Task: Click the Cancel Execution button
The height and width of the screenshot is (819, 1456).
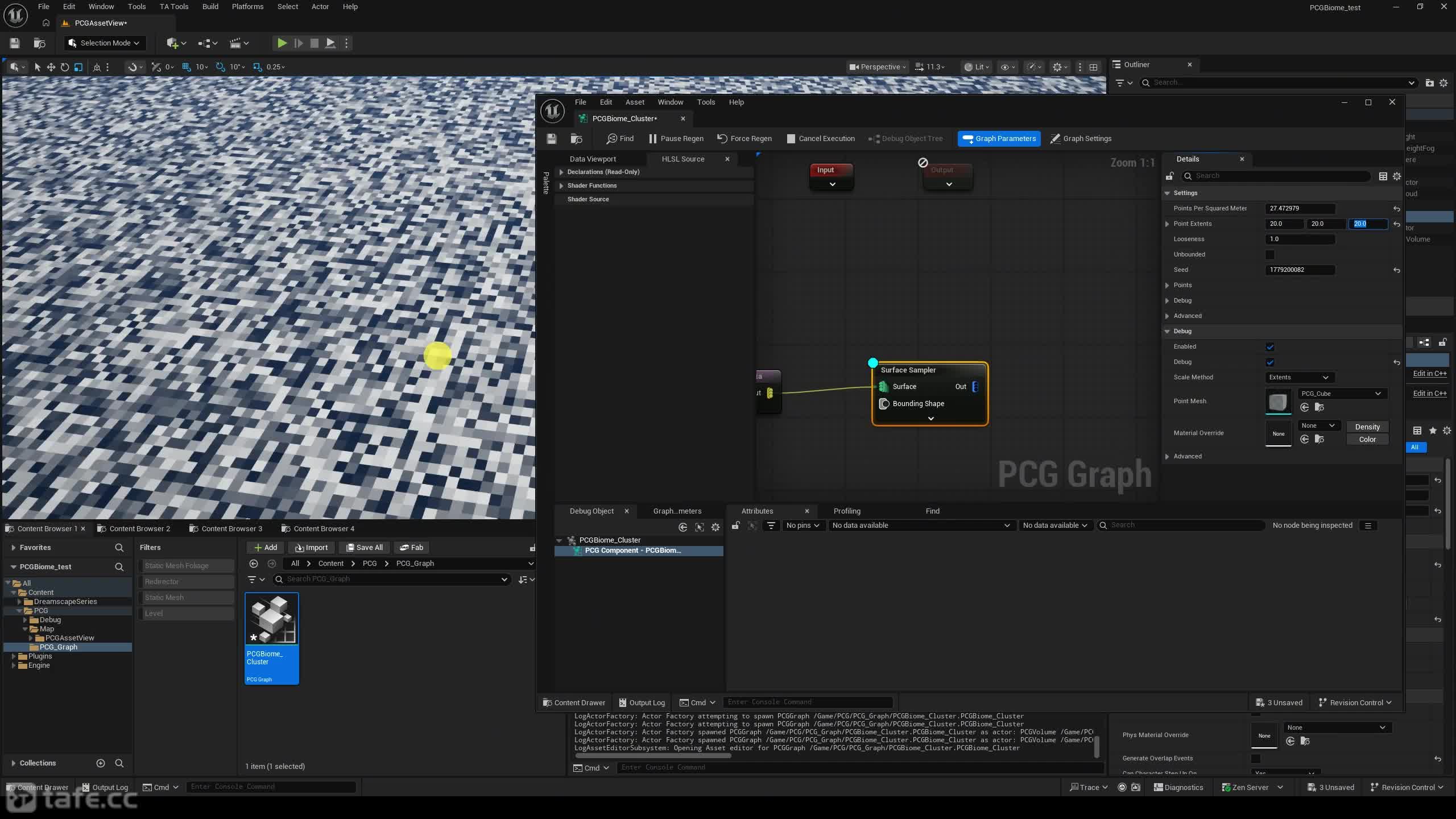Action: pyautogui.click(x=821, y=138)
